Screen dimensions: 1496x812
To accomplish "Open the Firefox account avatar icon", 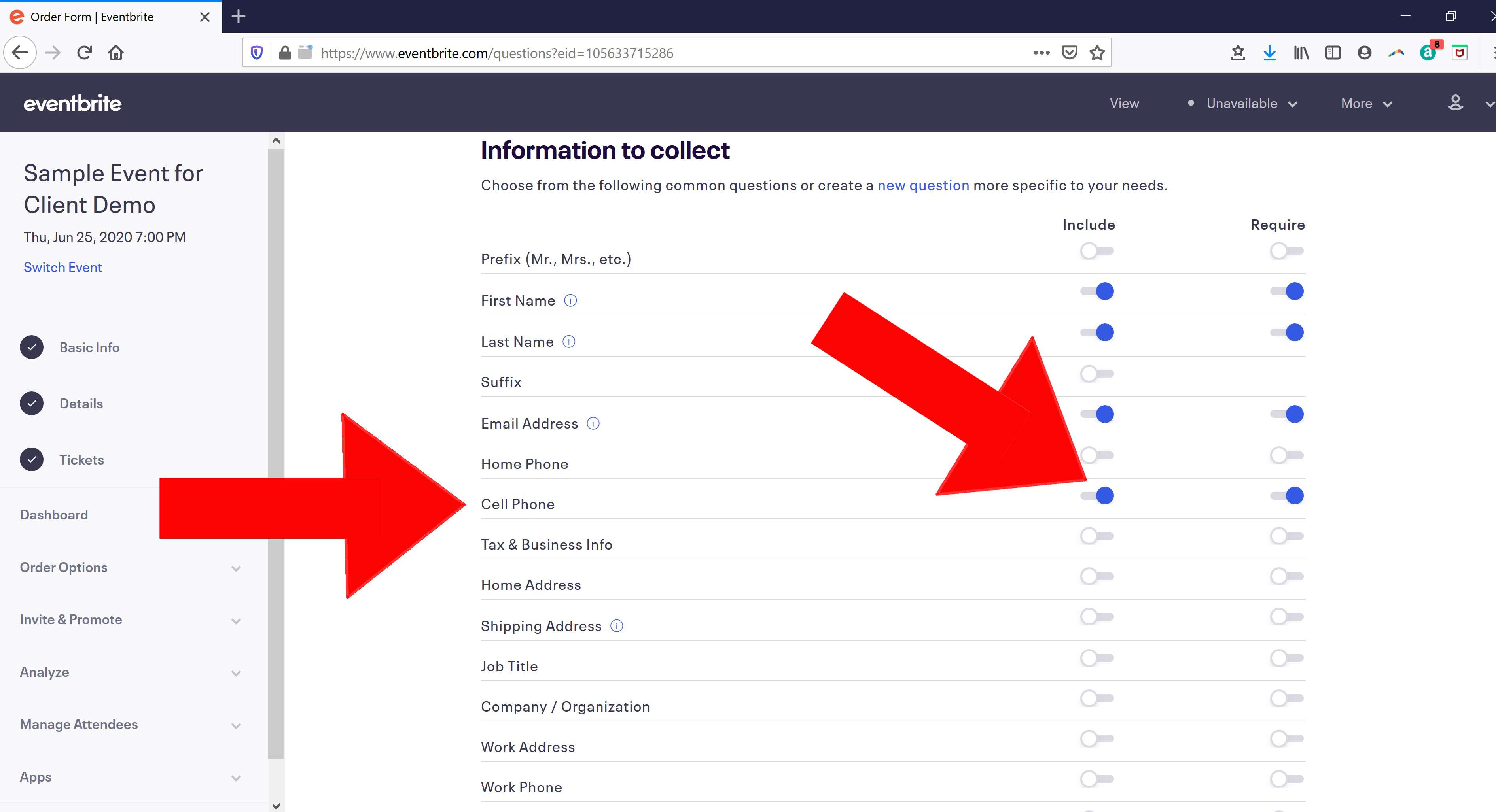I will point(1364,53).
